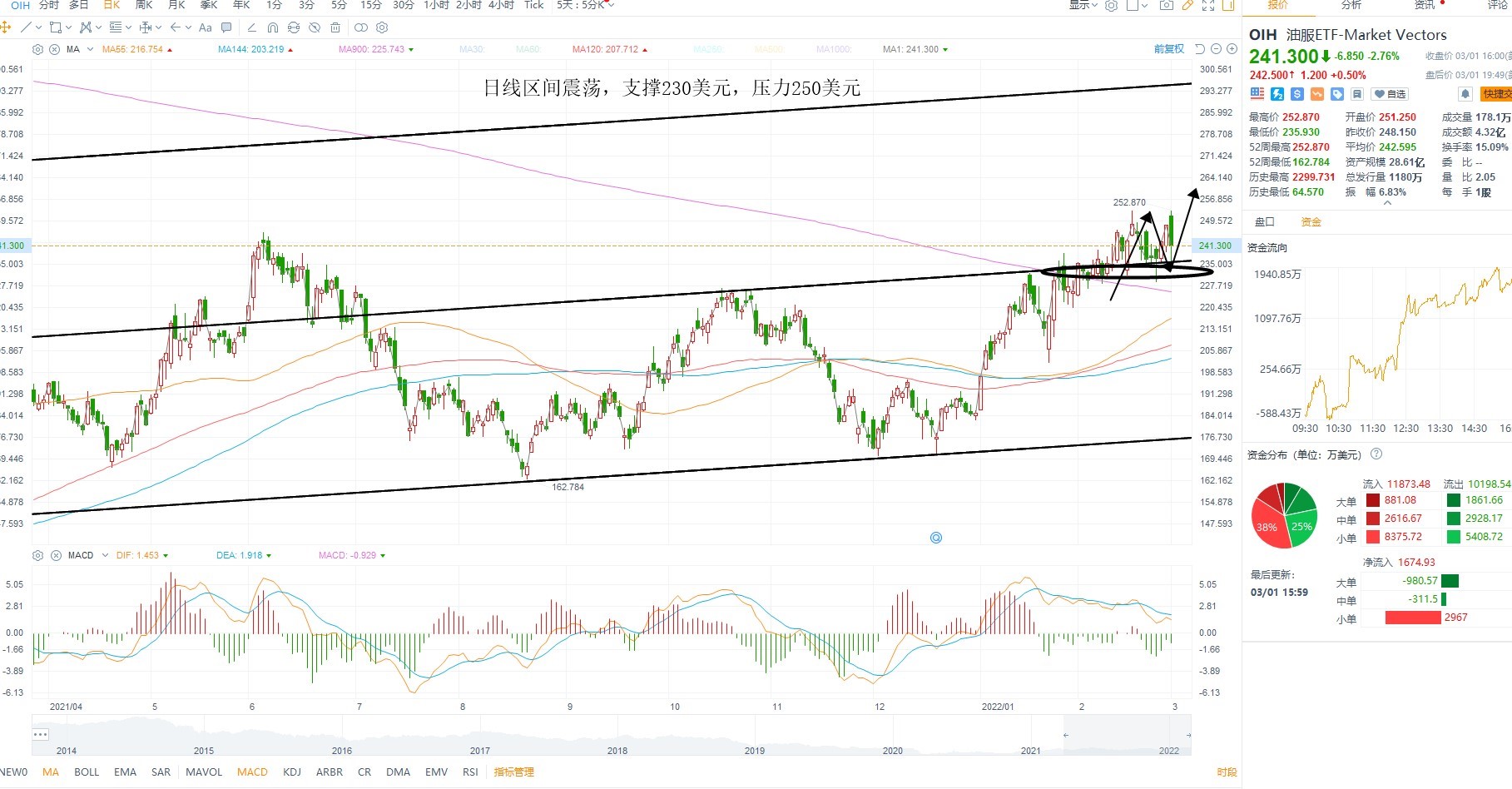Select the pattern wave drawing tool

[85, 27]
